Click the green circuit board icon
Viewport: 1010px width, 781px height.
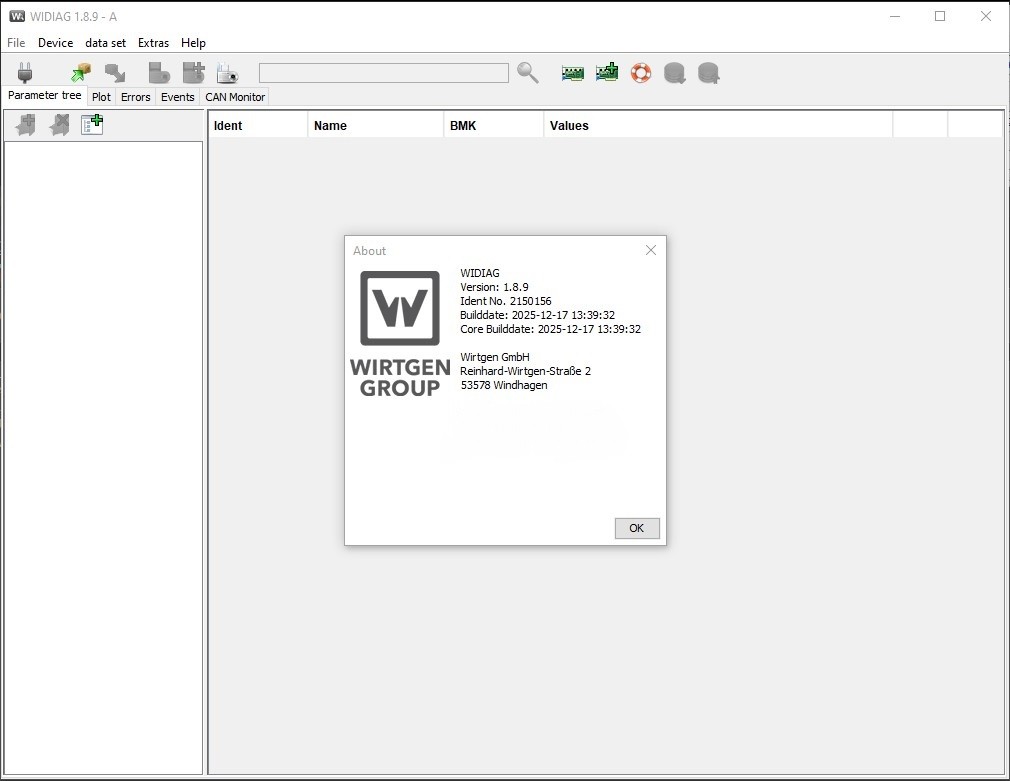pos(573,73)
